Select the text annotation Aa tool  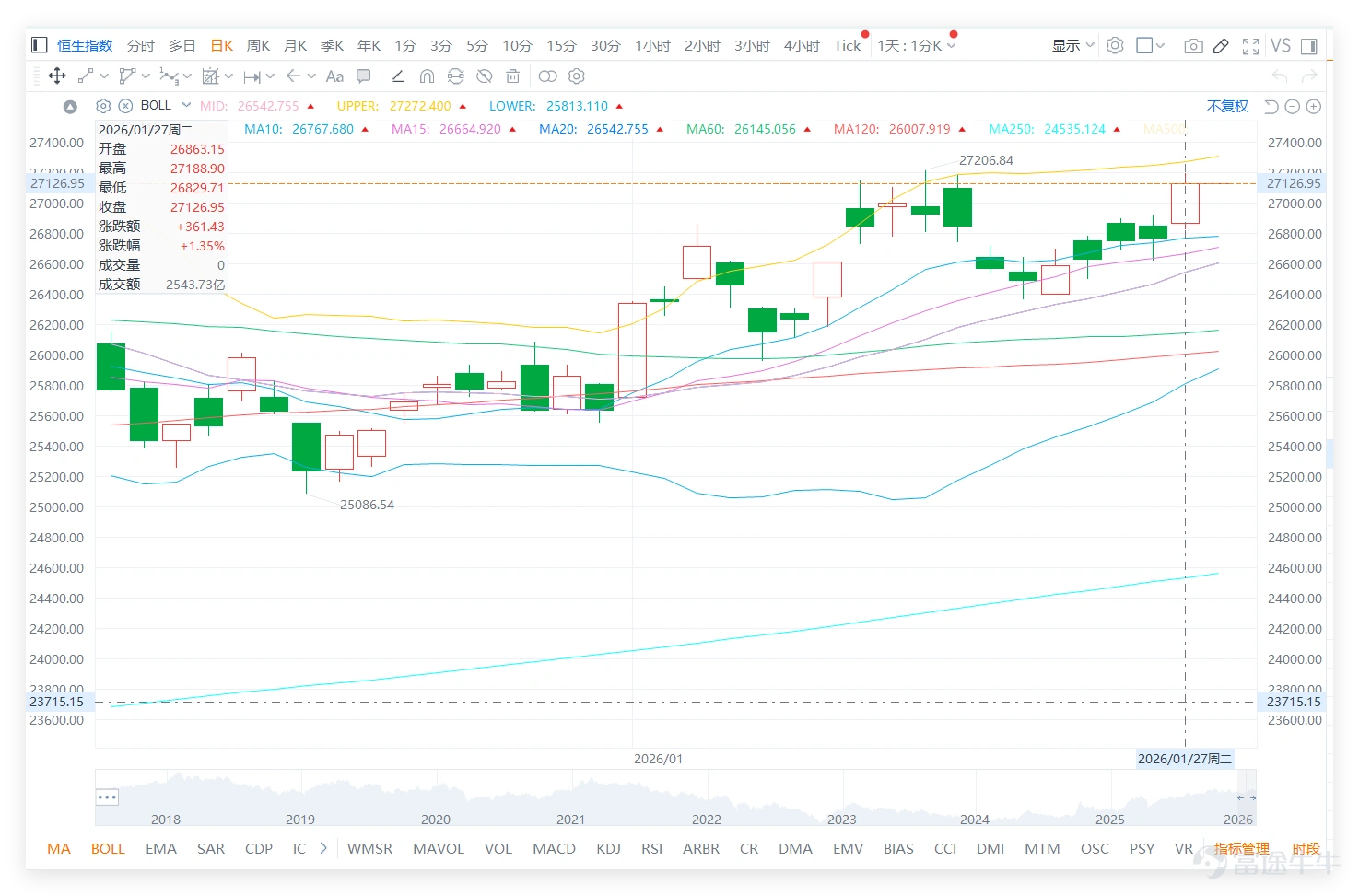point(334,76)
